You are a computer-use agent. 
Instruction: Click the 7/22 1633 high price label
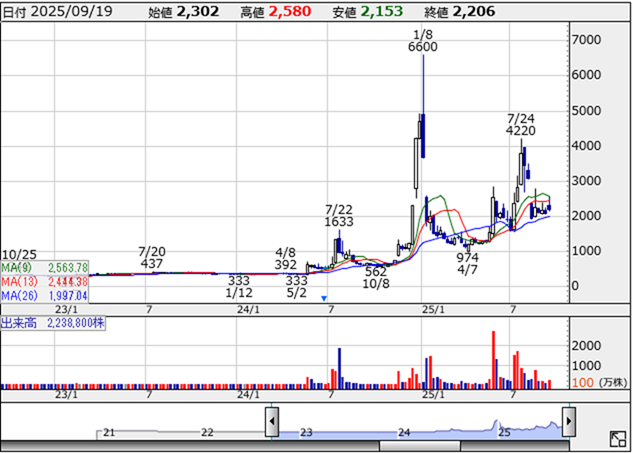click(x=341, y=215)
